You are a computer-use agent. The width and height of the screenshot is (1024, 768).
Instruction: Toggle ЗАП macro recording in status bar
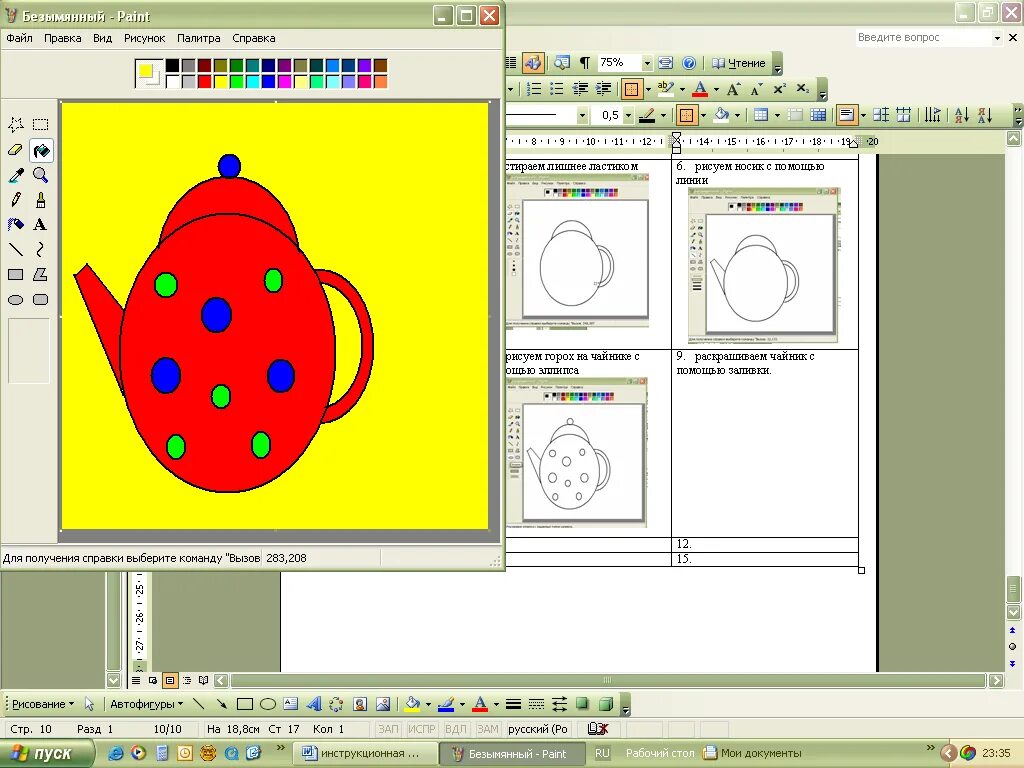pyautogui.click(x=388, y=729)
